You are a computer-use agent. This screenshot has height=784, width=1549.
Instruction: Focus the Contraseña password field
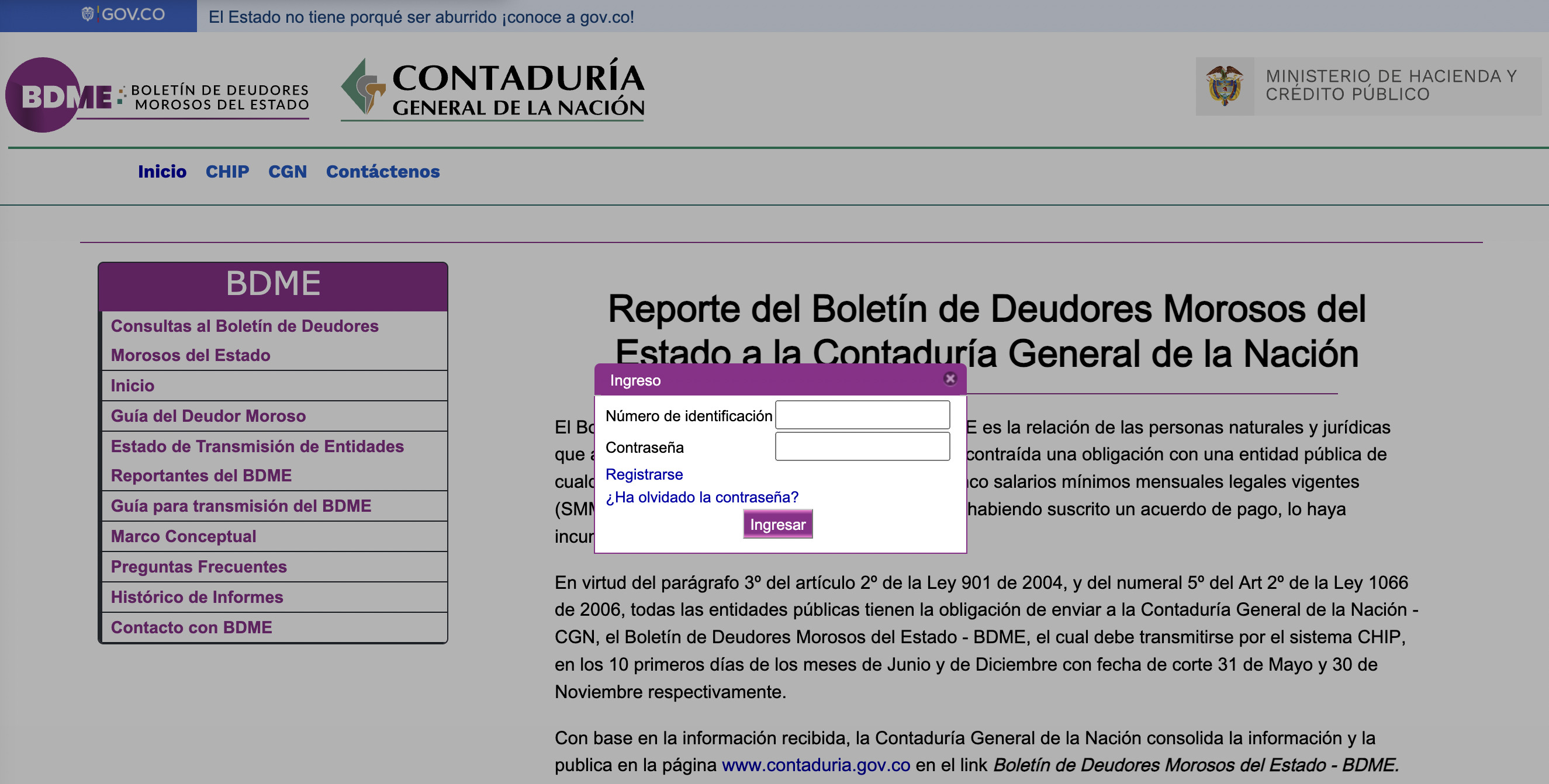862,447
